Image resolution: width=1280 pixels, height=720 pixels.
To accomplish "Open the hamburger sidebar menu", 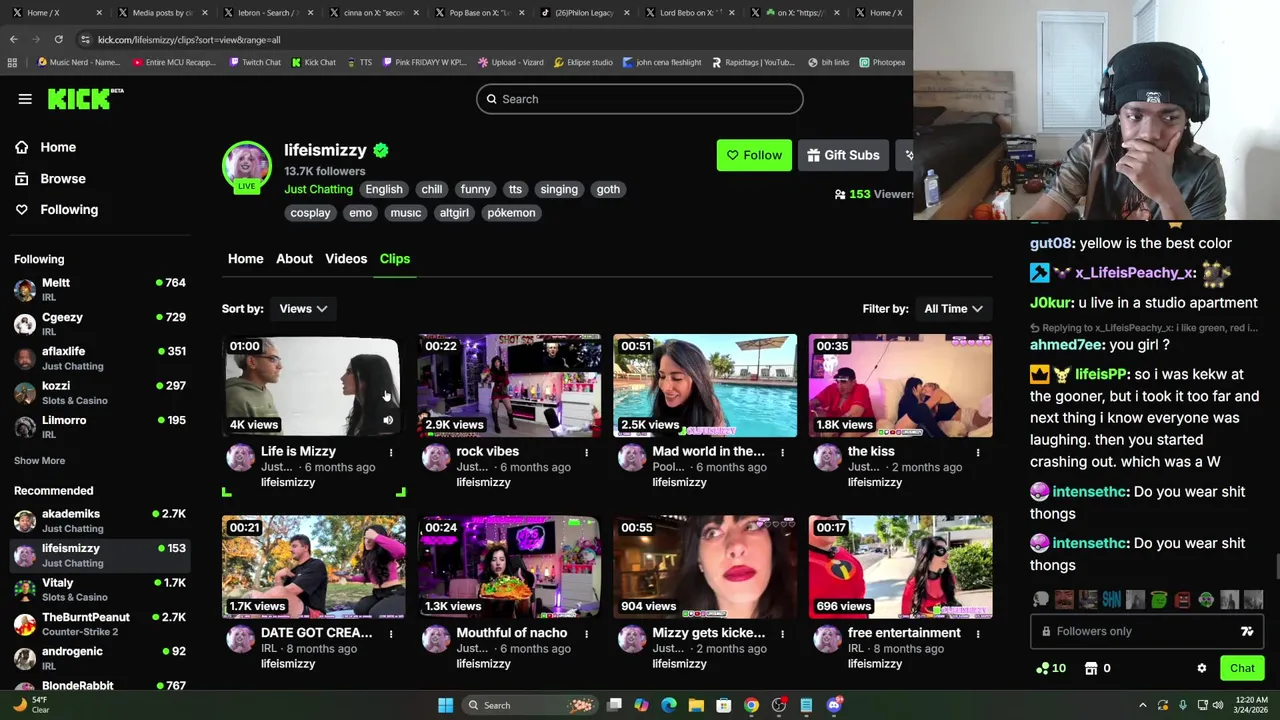I will click(25, 99).
